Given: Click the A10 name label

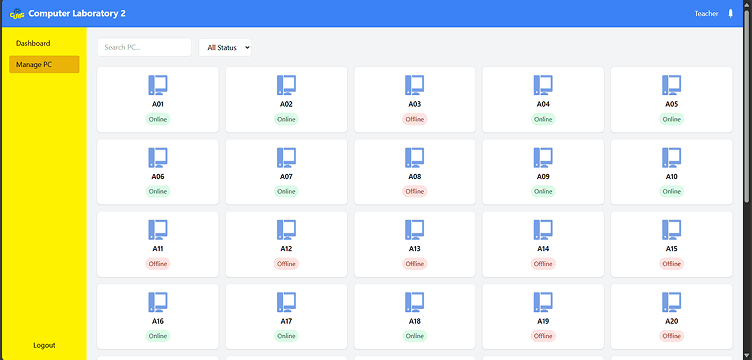Looking at the screenshot, I should pyautogui.click(x=671, y=176).
